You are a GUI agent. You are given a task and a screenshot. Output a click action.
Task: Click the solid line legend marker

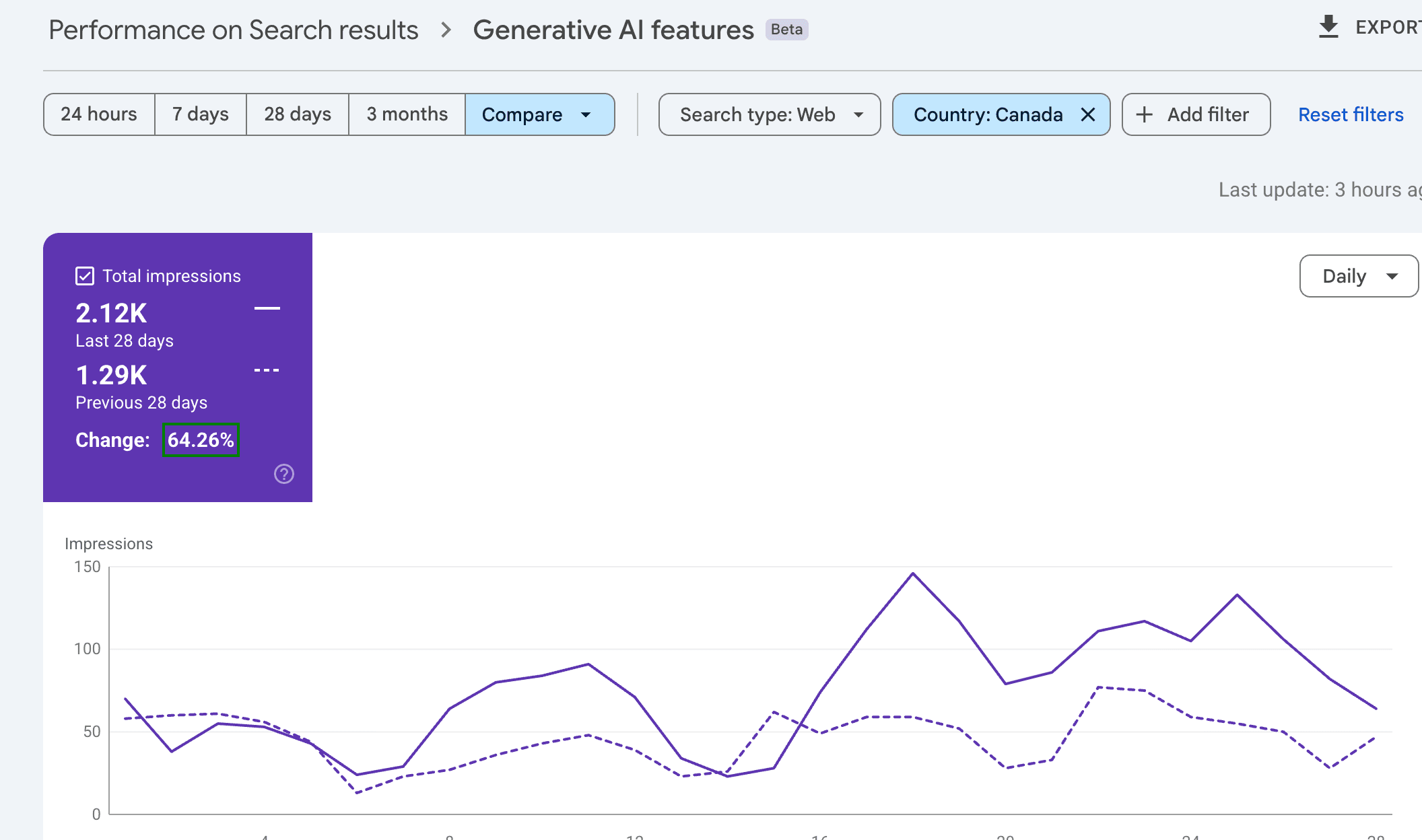[267, 308]
